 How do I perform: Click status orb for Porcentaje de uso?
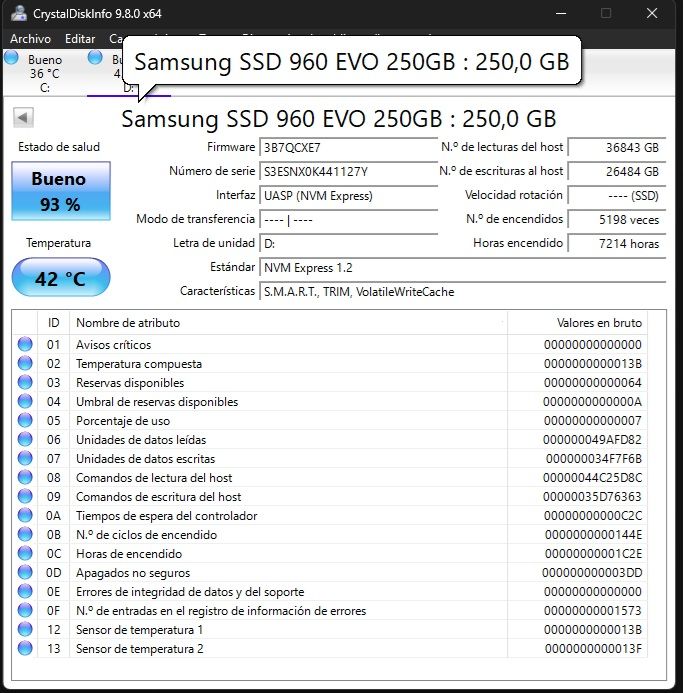point(25,420)
